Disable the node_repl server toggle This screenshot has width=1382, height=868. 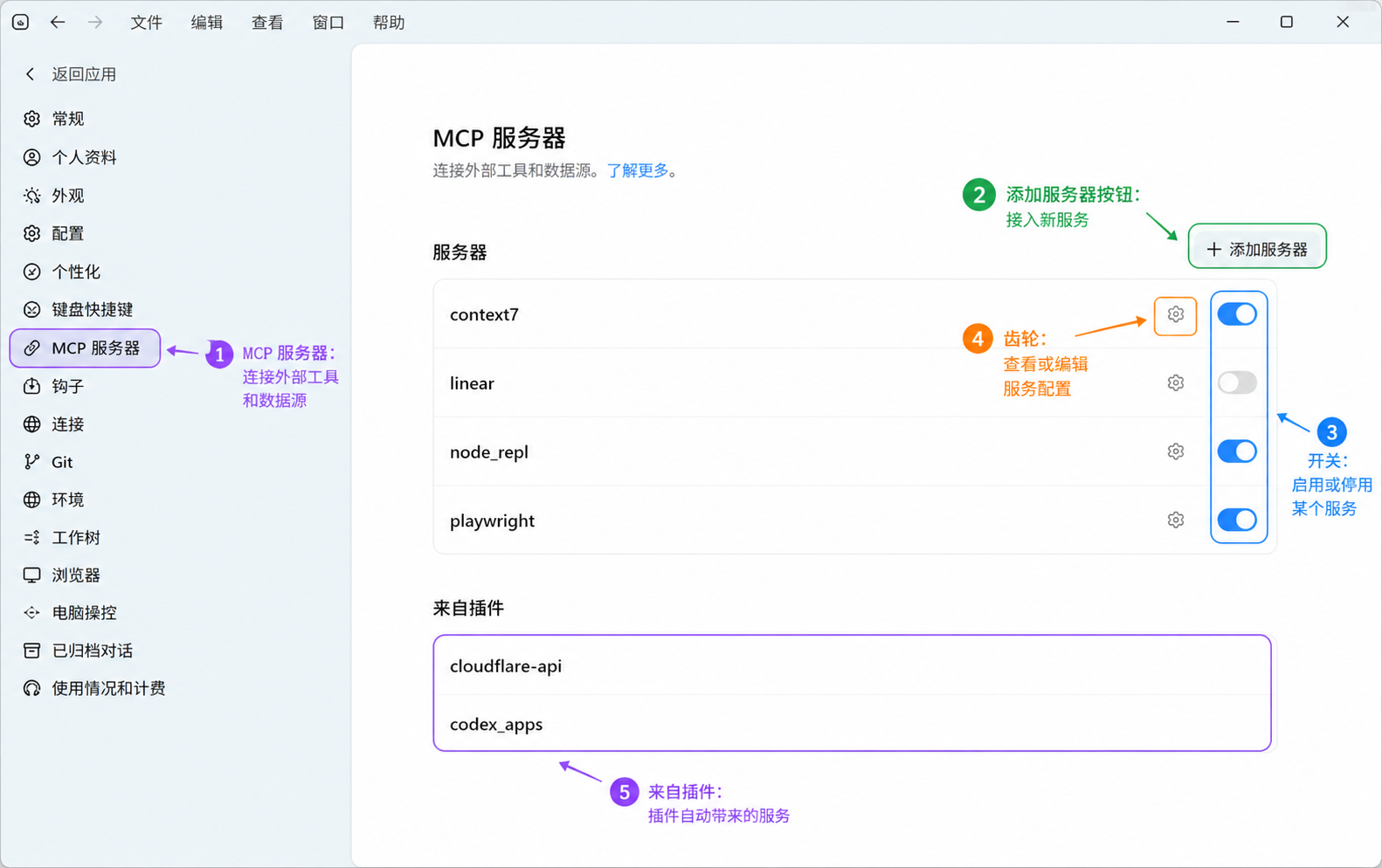pos(1237,451)
